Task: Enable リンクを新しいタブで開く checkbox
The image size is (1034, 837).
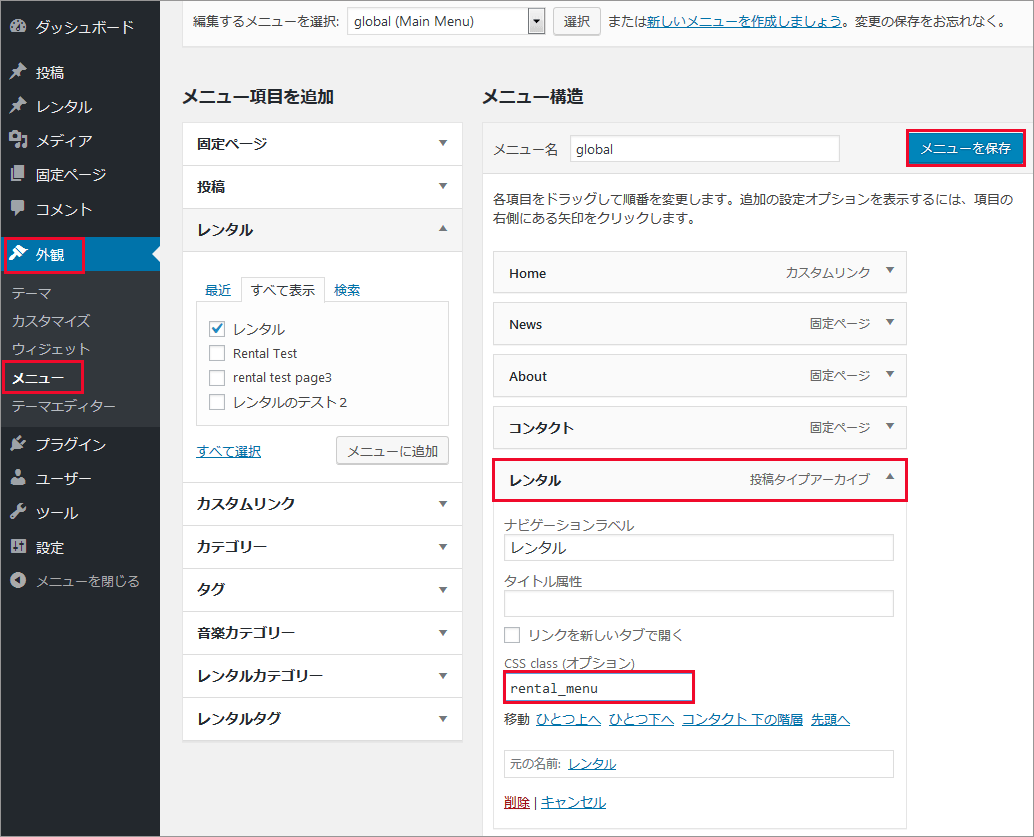Action: tap(512, 635)
